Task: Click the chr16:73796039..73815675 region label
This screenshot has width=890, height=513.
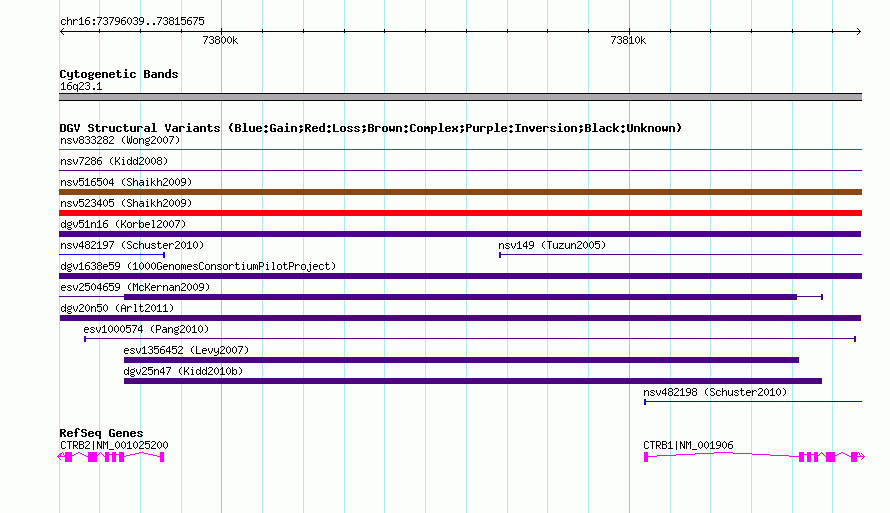Action: click(x=132, y=21)
